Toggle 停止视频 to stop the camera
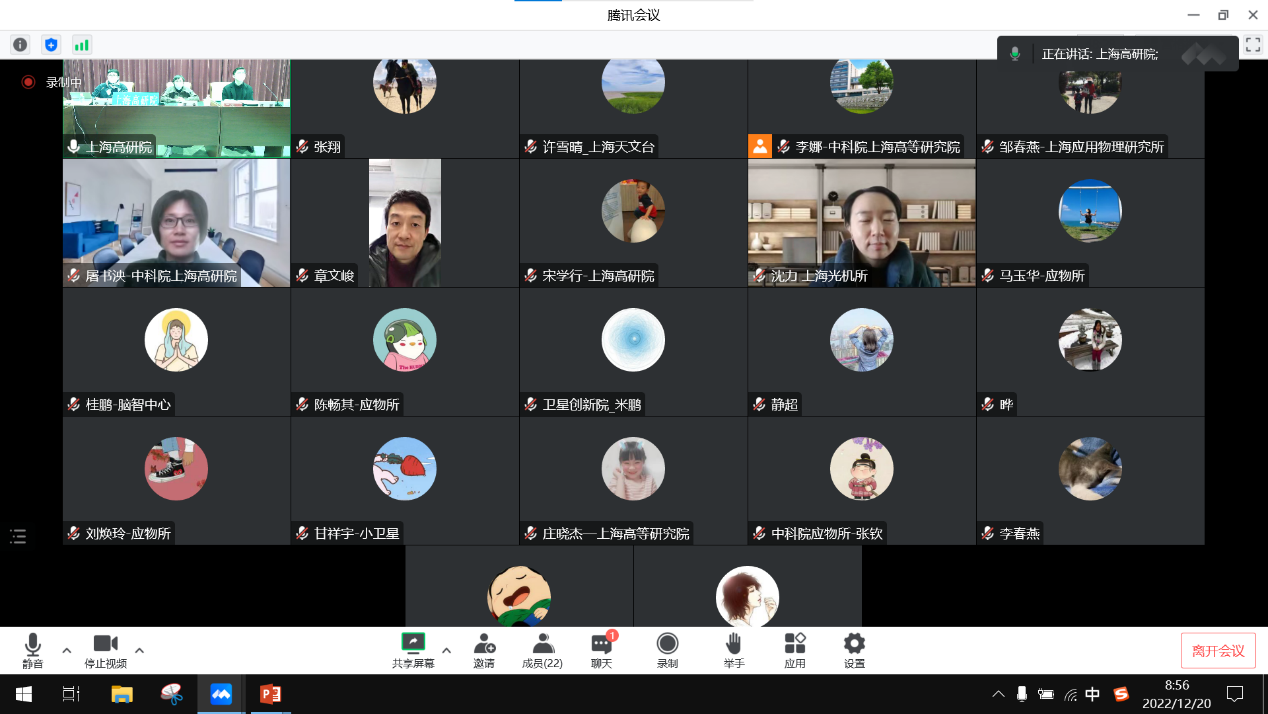Viewport: 1268px width, 714px height. coord(105,650)
